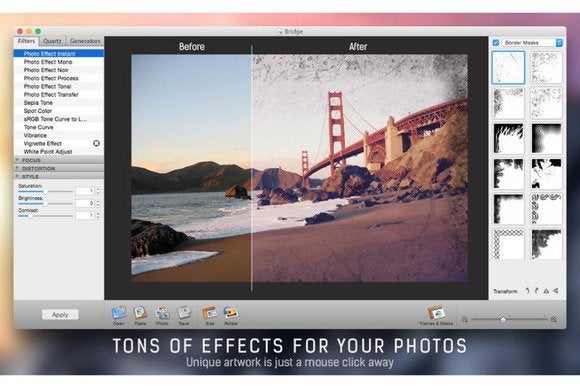The width and height of the screenshot is (580, 388).
Task: Select Photo Effect Process filter
Action: (x=59, y=78)
